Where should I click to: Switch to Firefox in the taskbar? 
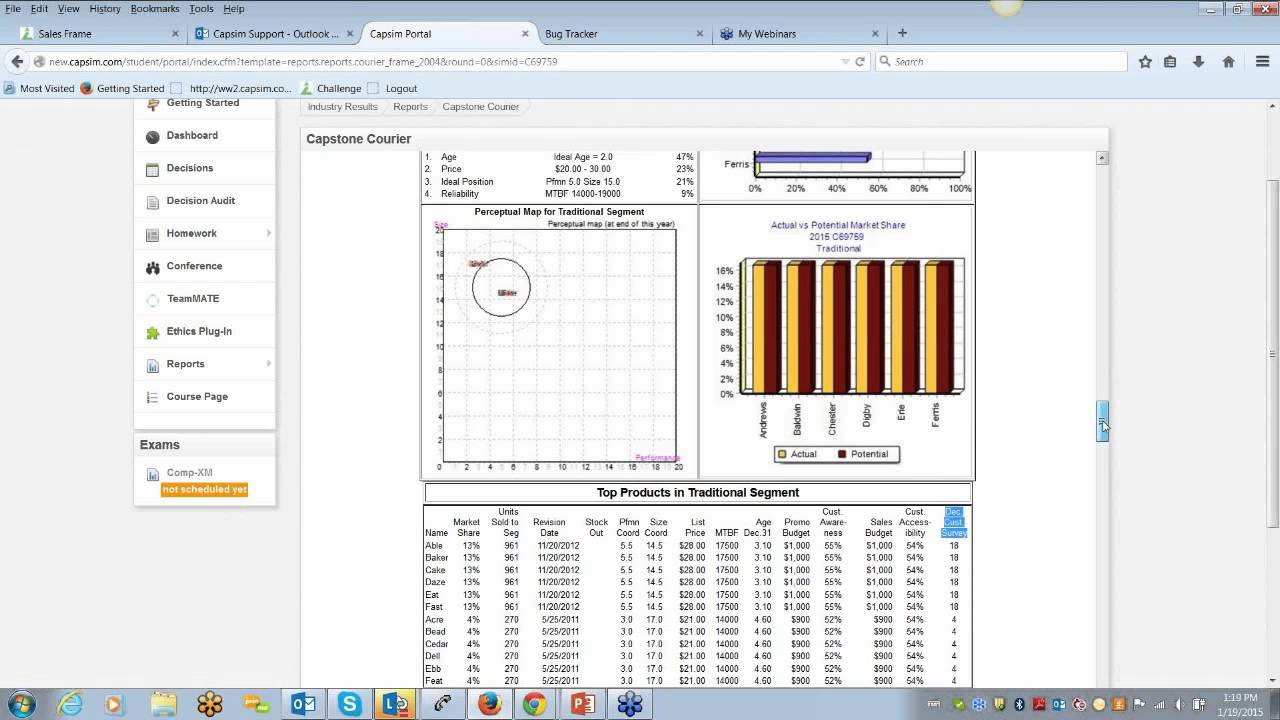tap(489, 704)
